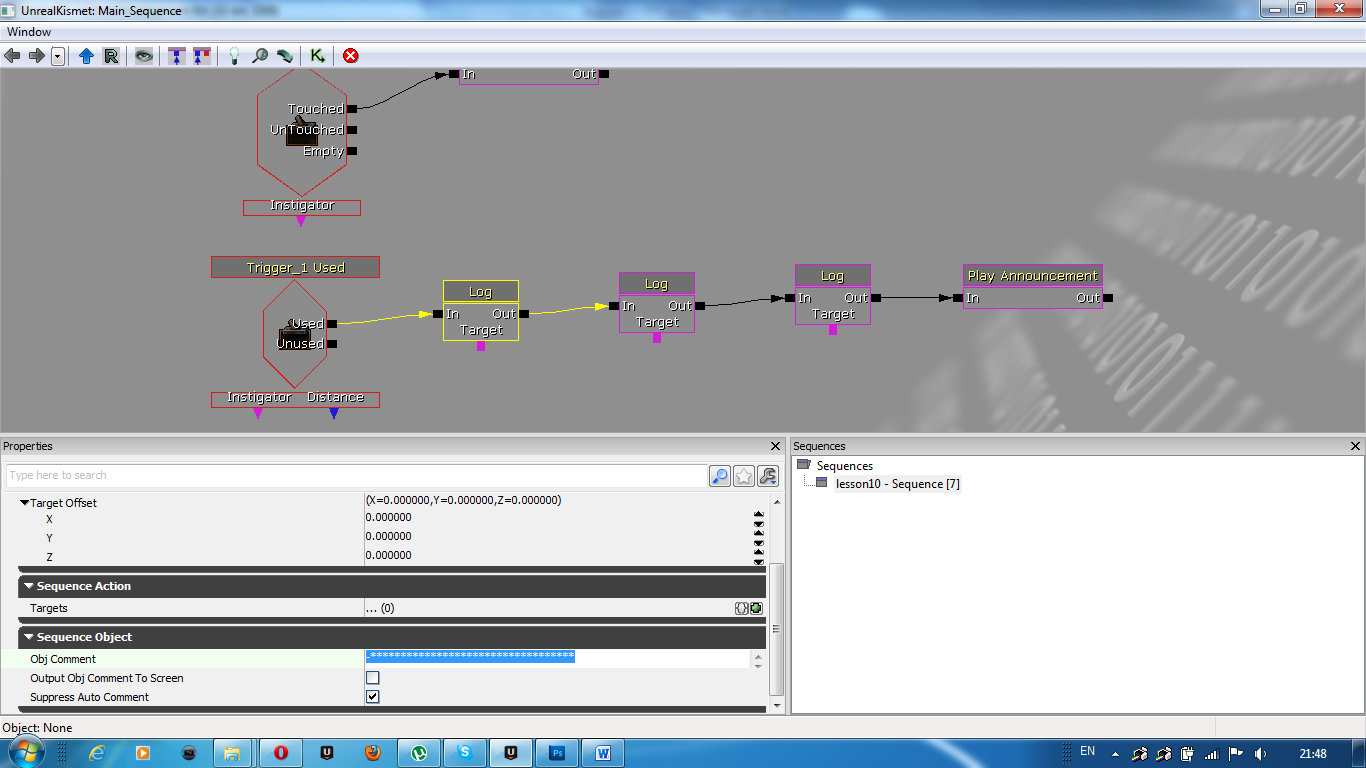The image size is (1366, 768).
Task: Click the Z value spinner arrows
Action: point(758,556)
